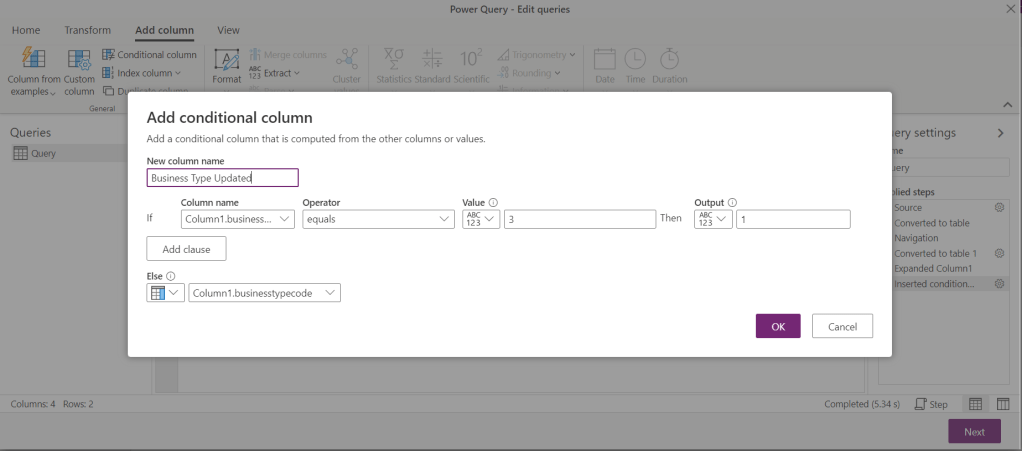This screenshot has height=451, width=1022.
Task: Click the New column name text field
Action: pos(222,178)
